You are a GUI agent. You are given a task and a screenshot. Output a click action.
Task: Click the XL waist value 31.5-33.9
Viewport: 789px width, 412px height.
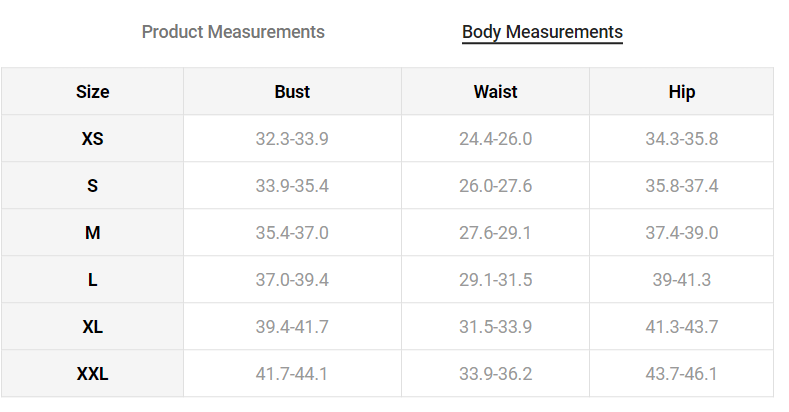(x=495, y=327)
